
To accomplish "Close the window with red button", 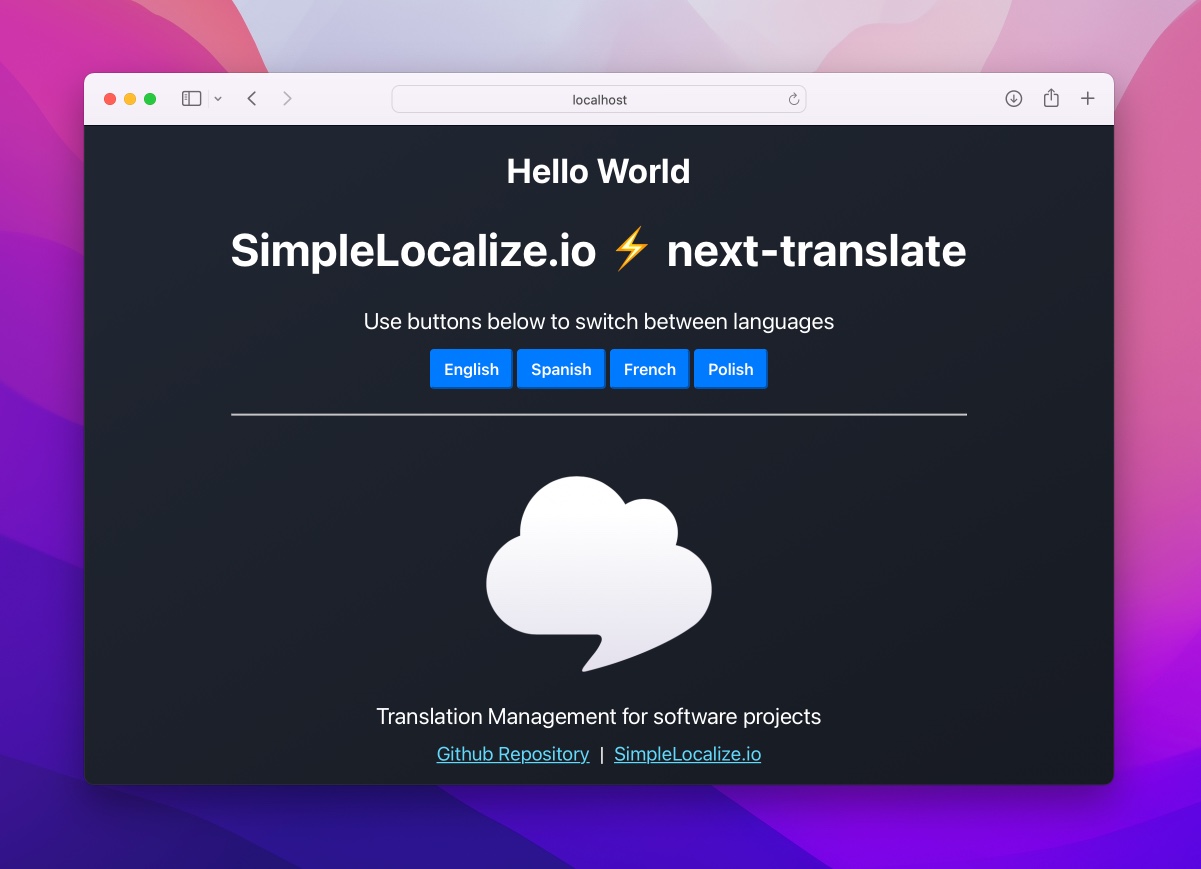I will [110, 99].
